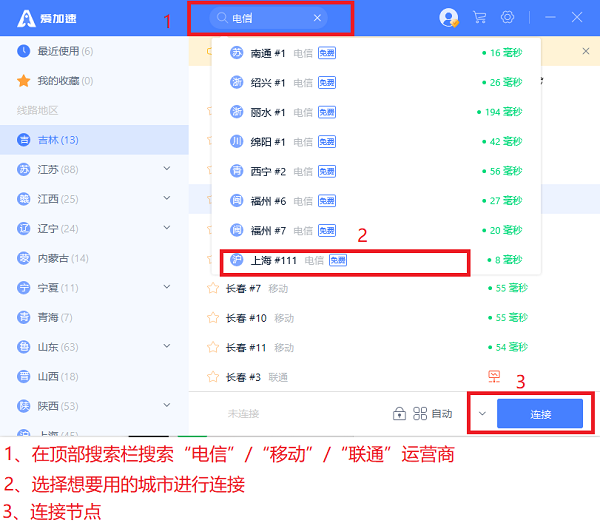Select 南通 #1 电信 search result

(376, 53)
